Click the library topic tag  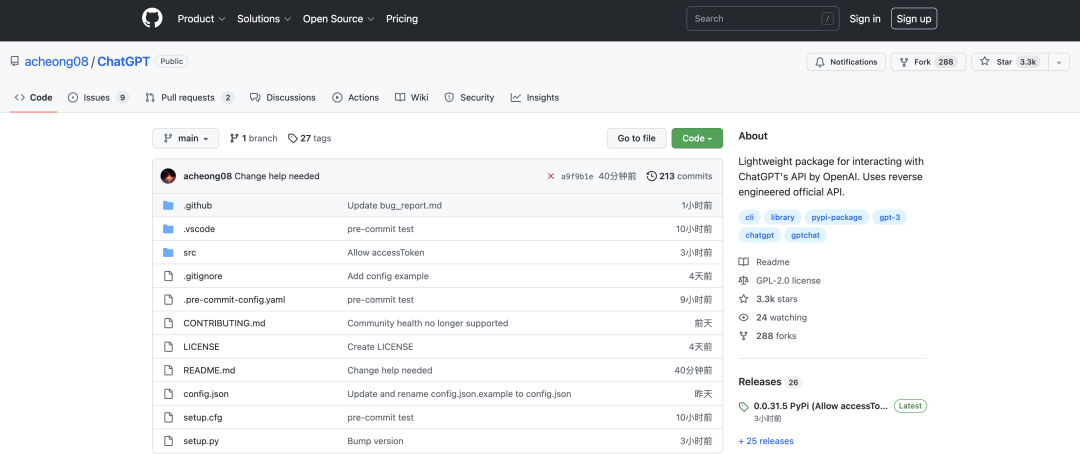782,217
